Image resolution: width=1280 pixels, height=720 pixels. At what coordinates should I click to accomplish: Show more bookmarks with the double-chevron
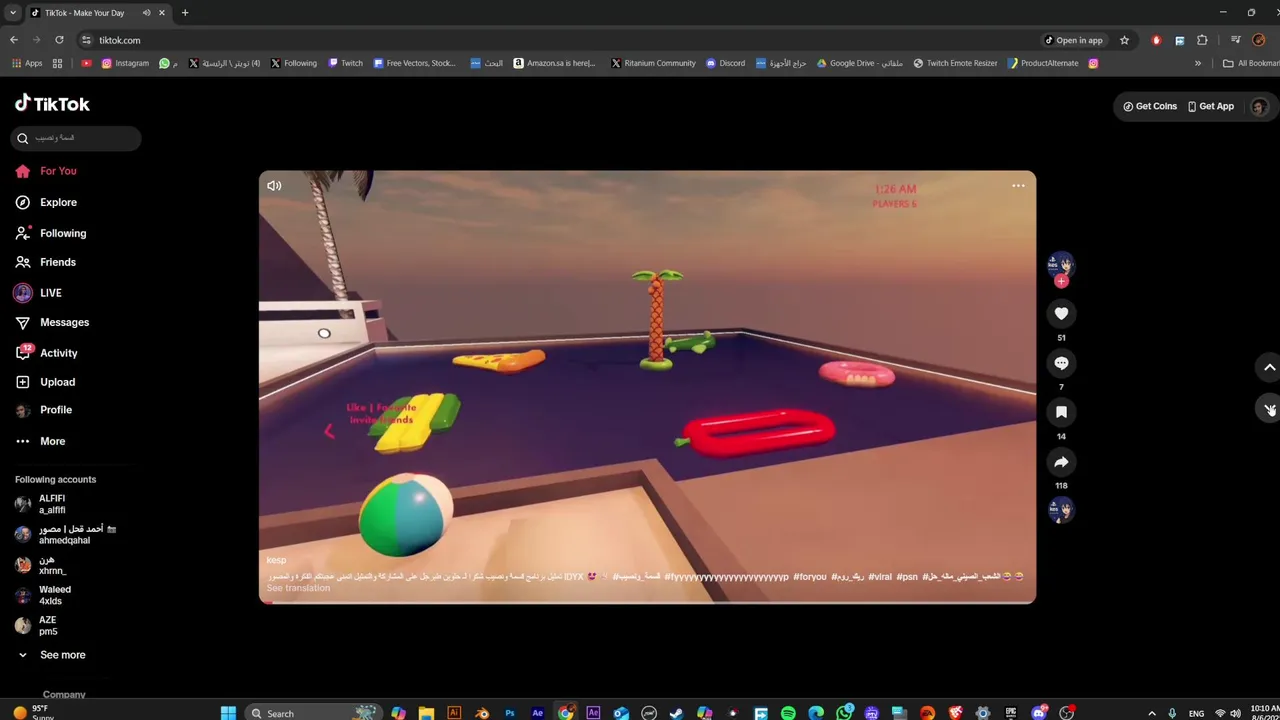[1198, 63]
